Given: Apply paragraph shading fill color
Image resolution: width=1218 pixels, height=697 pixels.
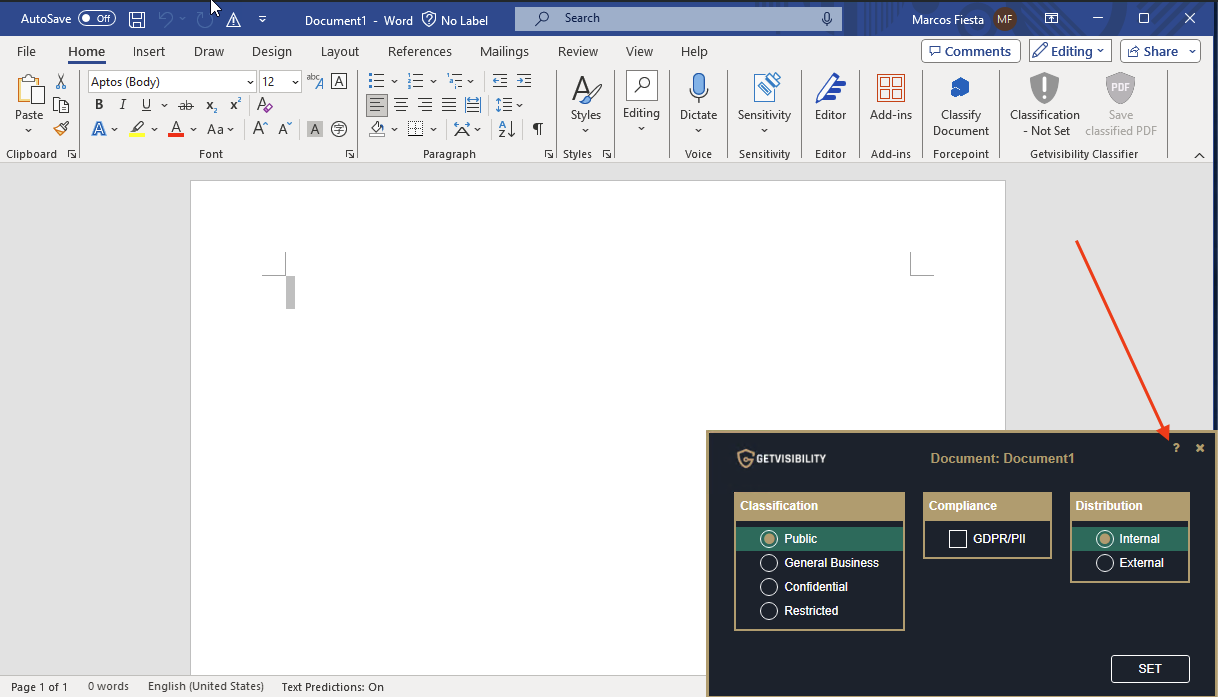Looking at the screenshot, I should [x=377, y=128].
